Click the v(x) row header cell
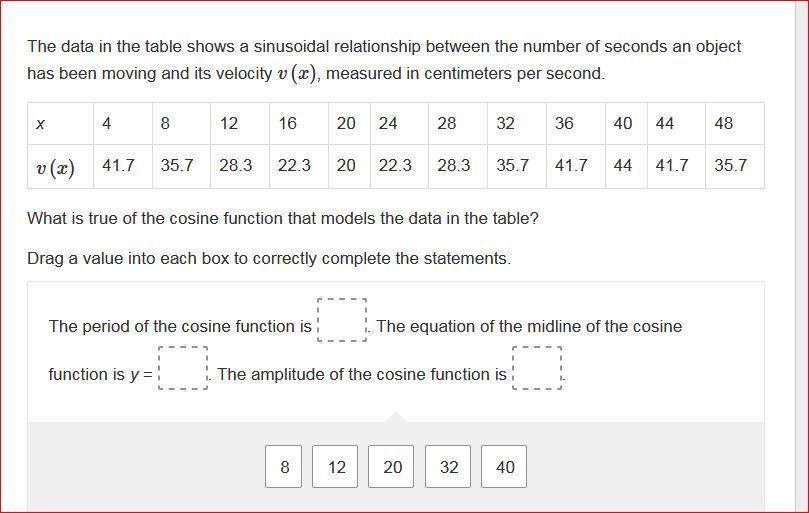The width and height of the screenshot is (809, 513). click(60, 166)
